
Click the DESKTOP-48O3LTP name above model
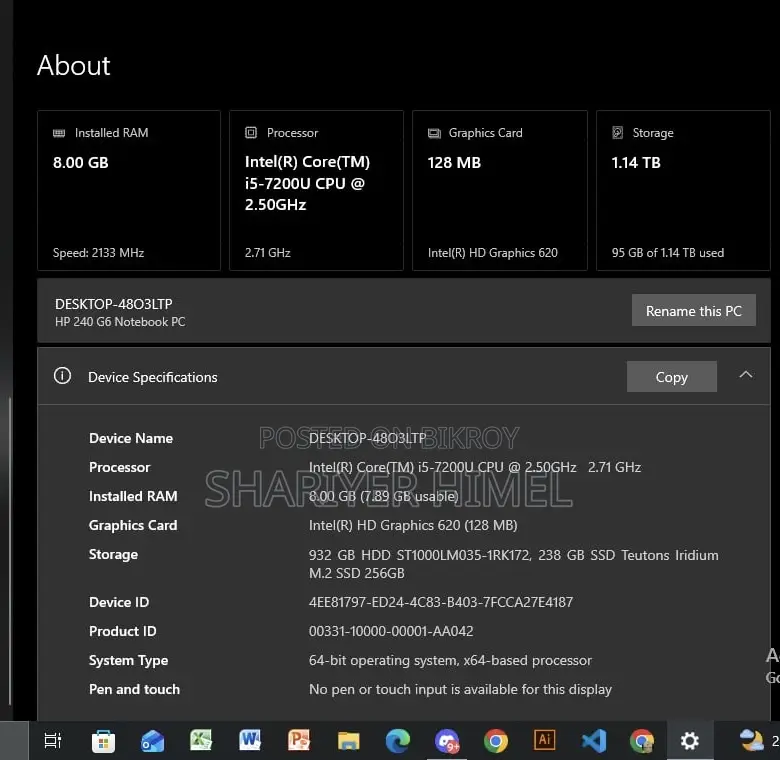pyautogui.click(x=113, y=304)
